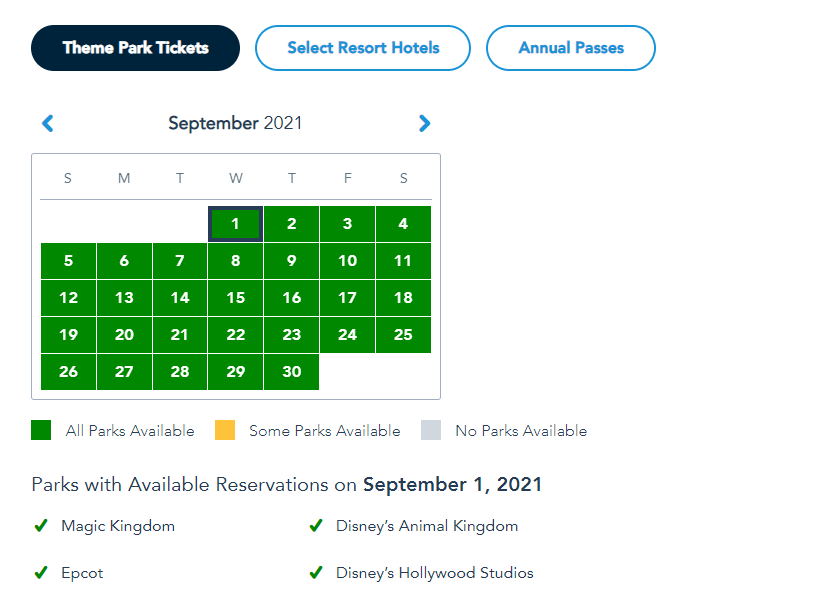Click the Magic Kingdom park name
The image size is (830, 613).
118,526
